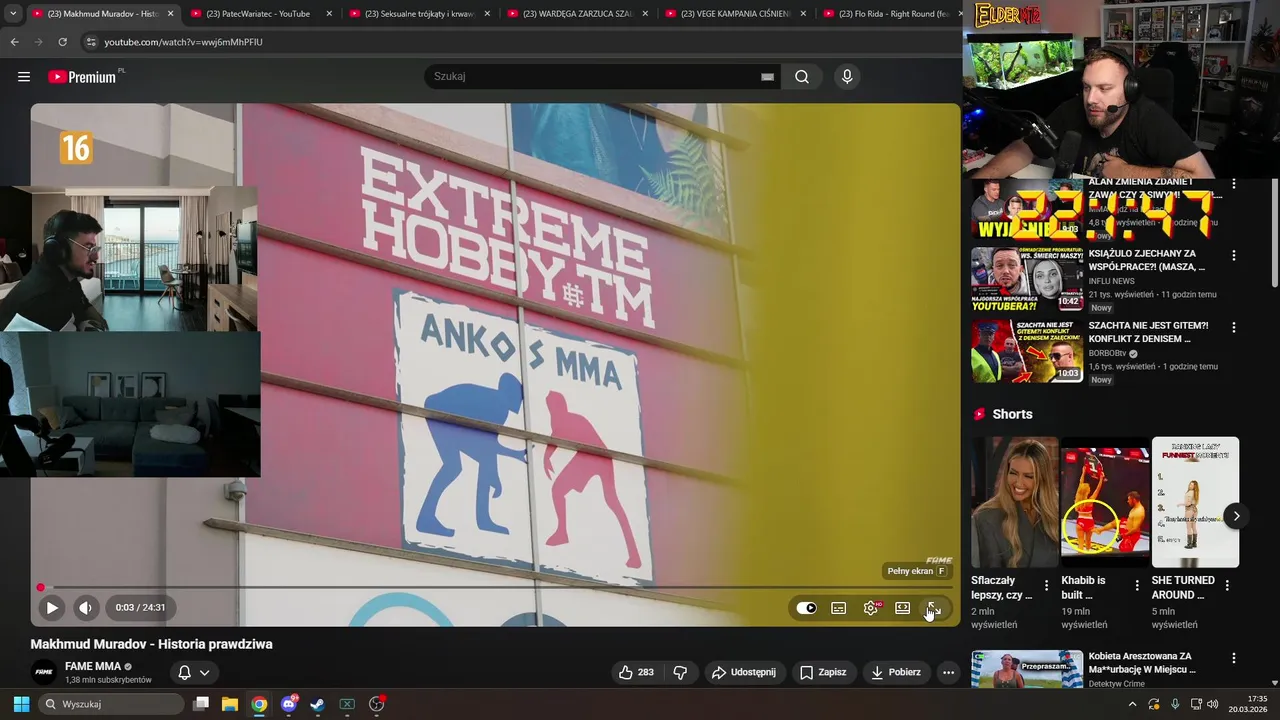Open the FAME MMA channel name link
This screenshot has width=1280, height=720.
pos(93,666)
